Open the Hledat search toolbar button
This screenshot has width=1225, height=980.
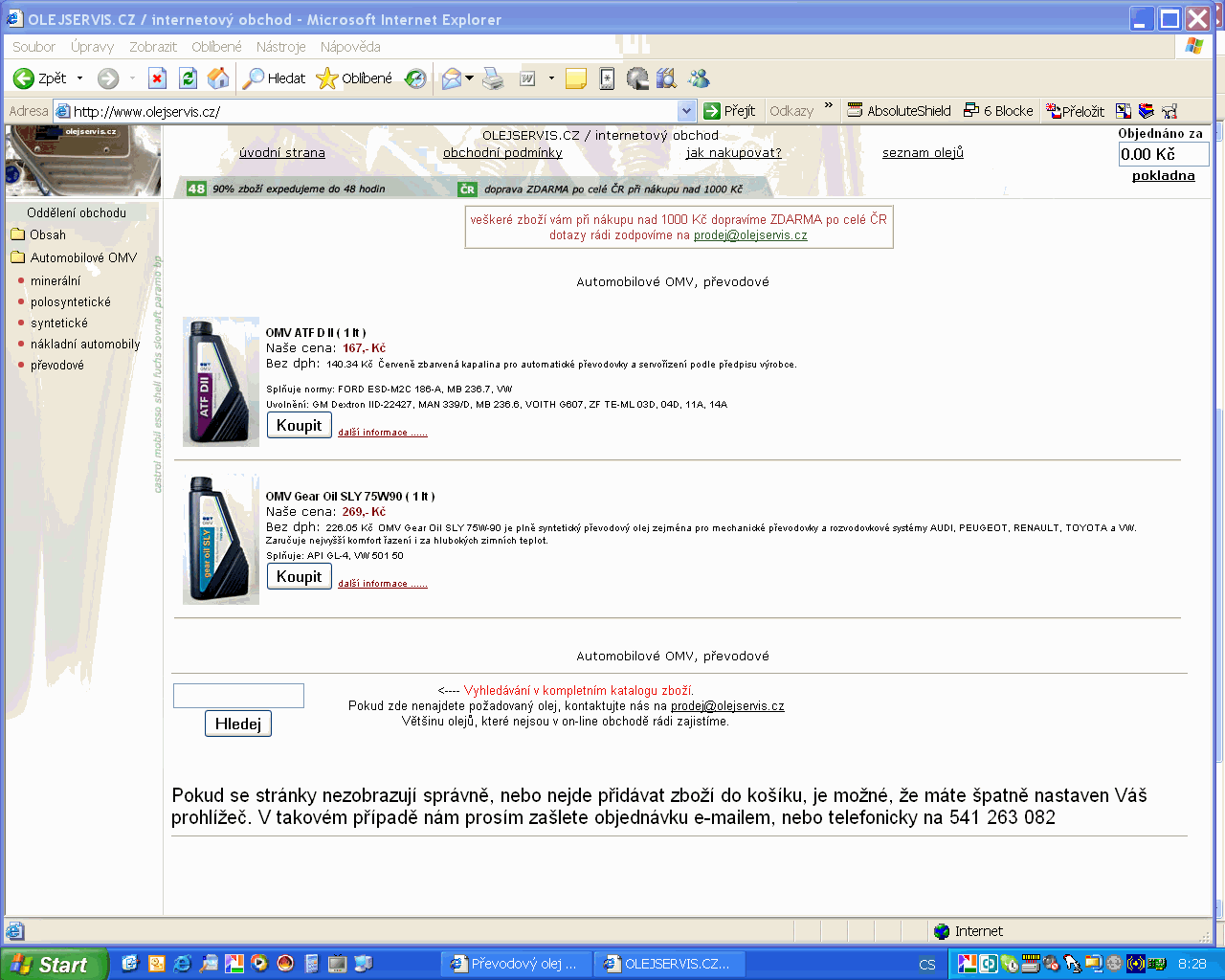coord(274,78)
